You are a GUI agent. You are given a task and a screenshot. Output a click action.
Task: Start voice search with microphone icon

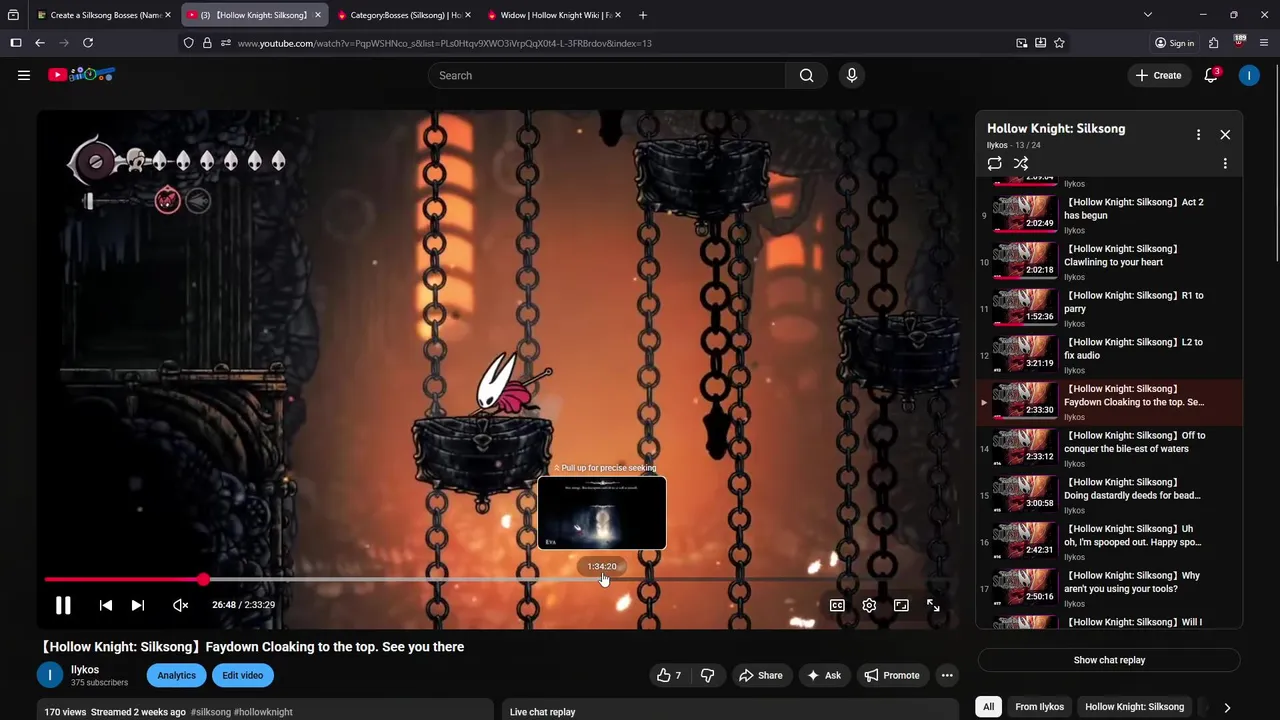[852, 75]
